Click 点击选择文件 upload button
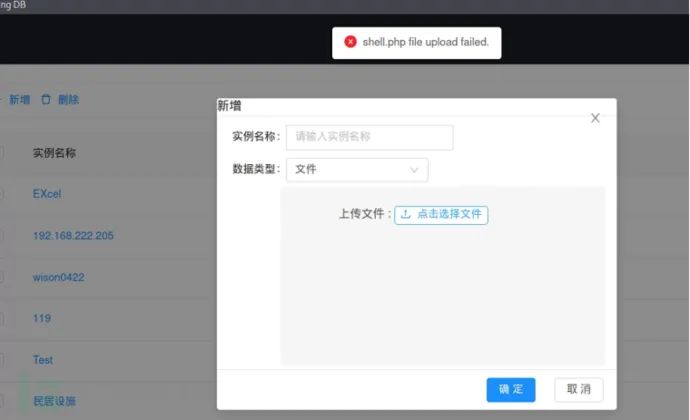Image resolution: width=690 pixels, height=420 pixels. point(441,215)
